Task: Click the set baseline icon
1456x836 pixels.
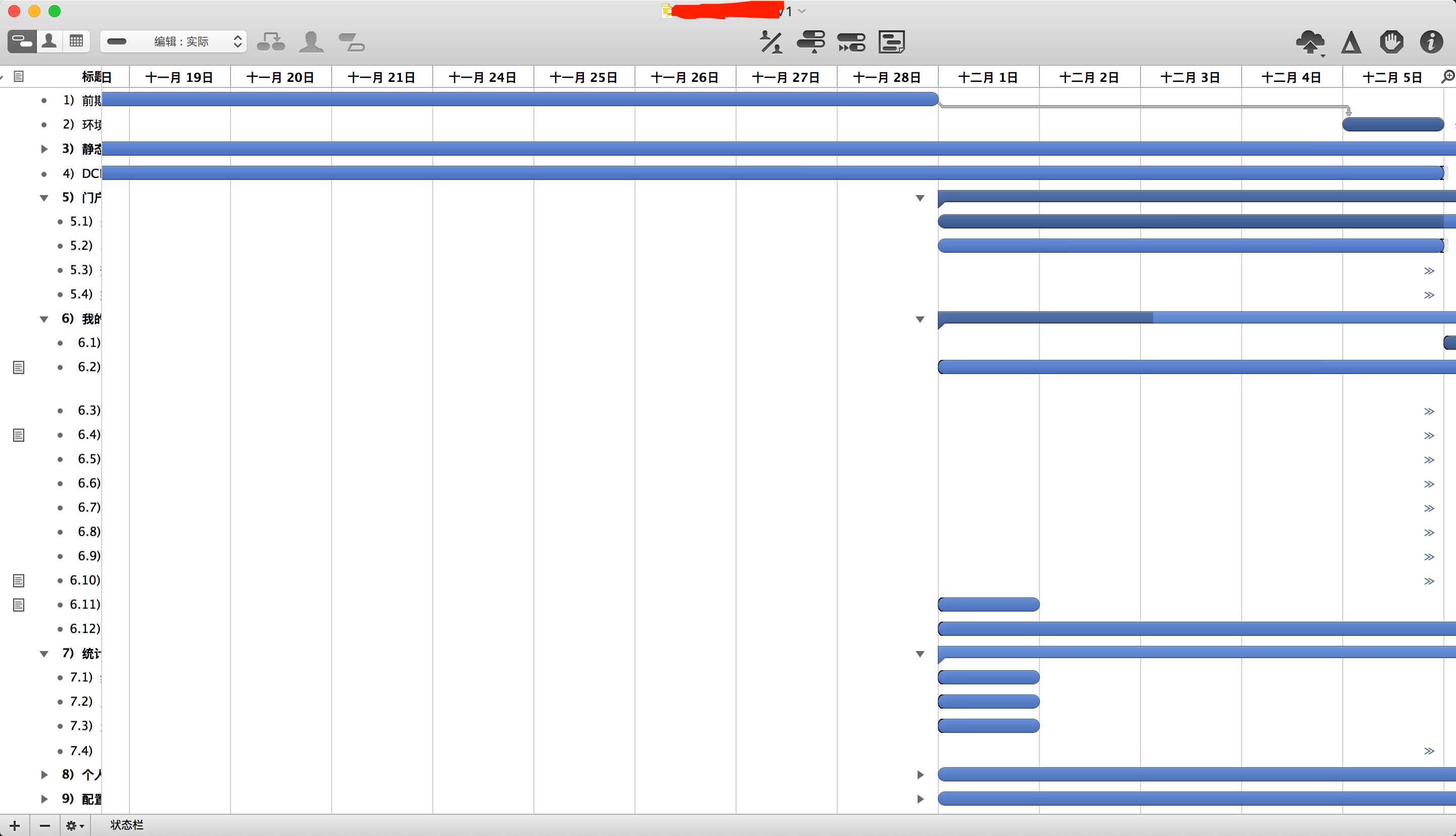Action: (x=891, y=42)
